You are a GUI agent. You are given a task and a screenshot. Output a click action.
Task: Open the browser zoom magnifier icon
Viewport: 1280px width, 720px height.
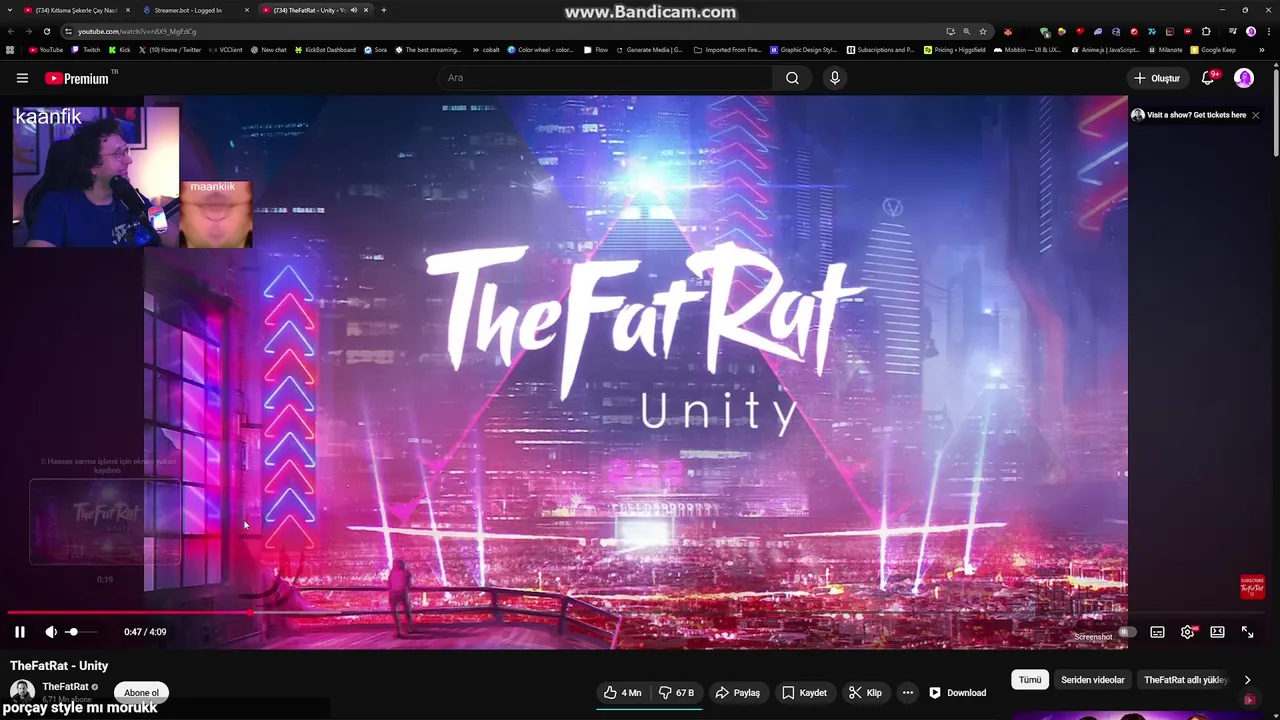click(966, 31)
